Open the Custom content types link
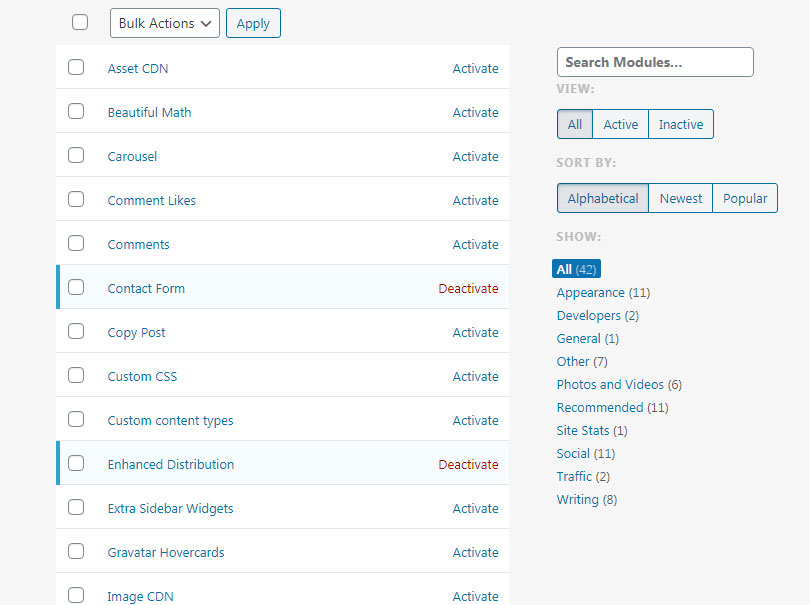This screenshot has width=810, height=605. (170, 421)
